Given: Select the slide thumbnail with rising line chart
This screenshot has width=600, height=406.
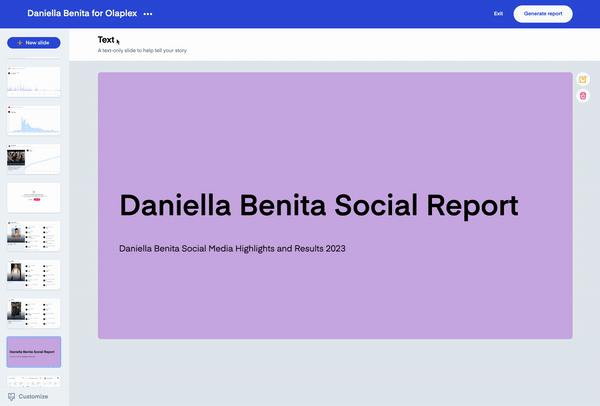Looking at the screenshot, I should click(x=34, y=159).
